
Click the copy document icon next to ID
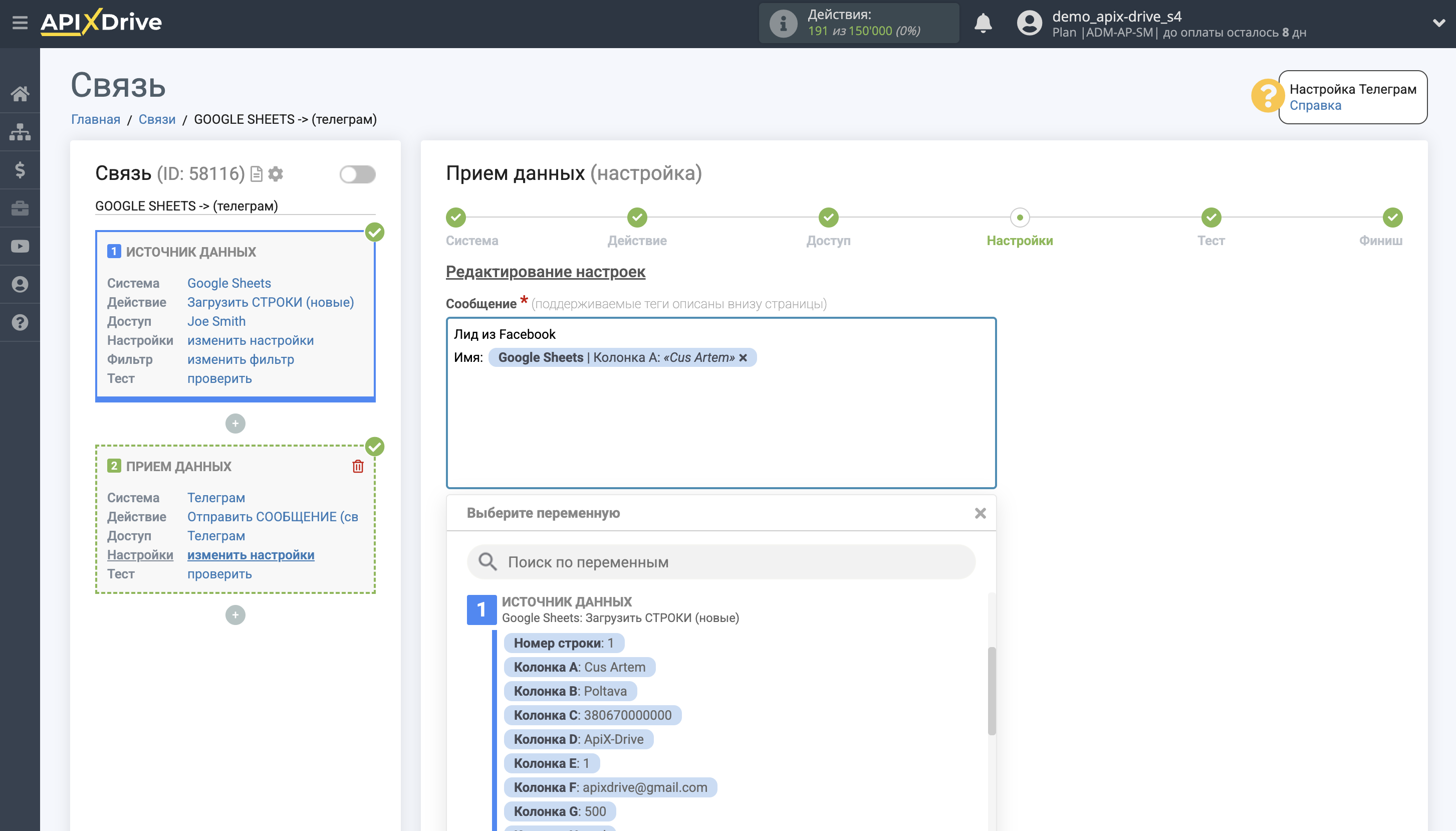(x=257, y=173)
